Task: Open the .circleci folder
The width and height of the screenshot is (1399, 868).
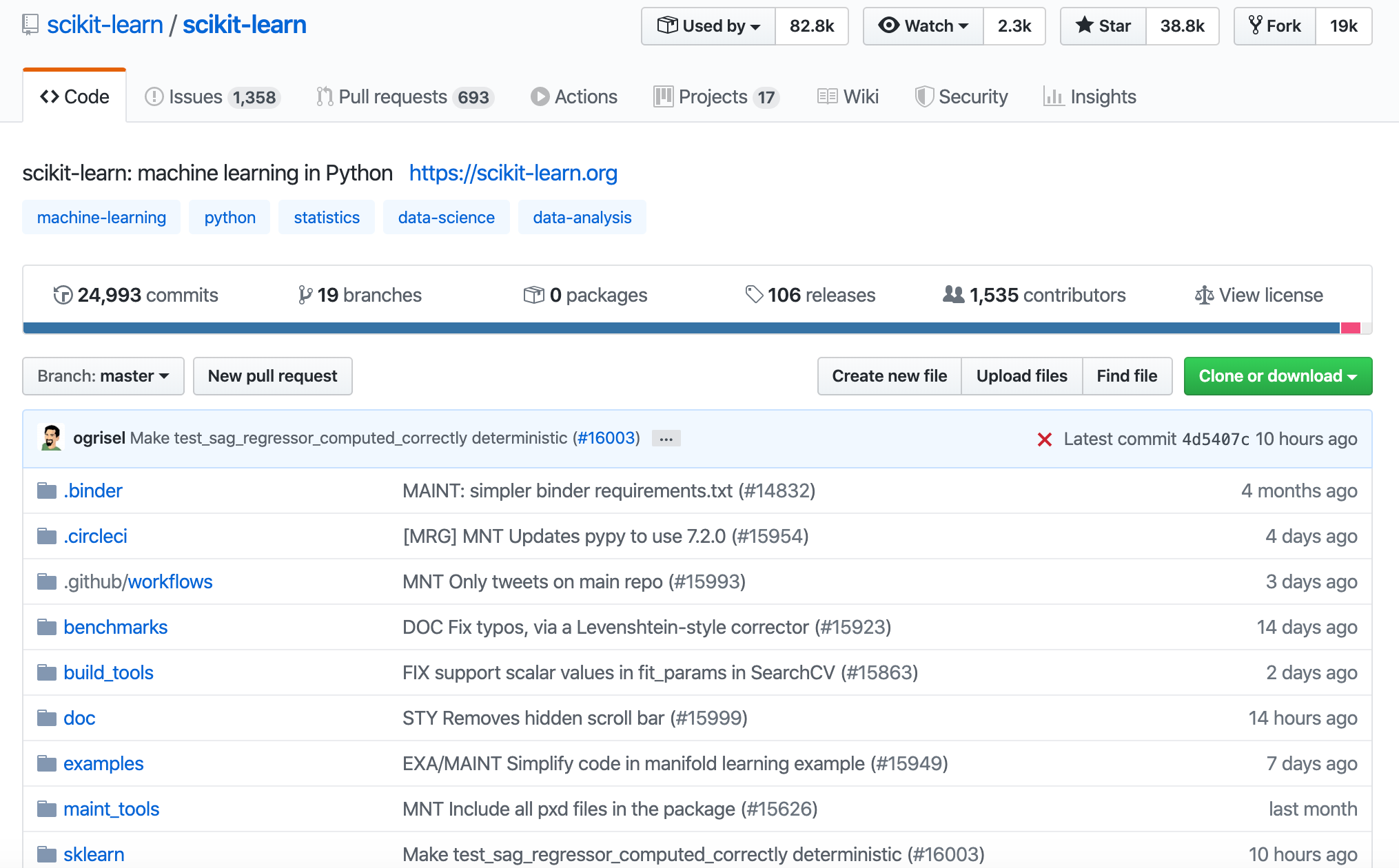Action: point(95,536)
